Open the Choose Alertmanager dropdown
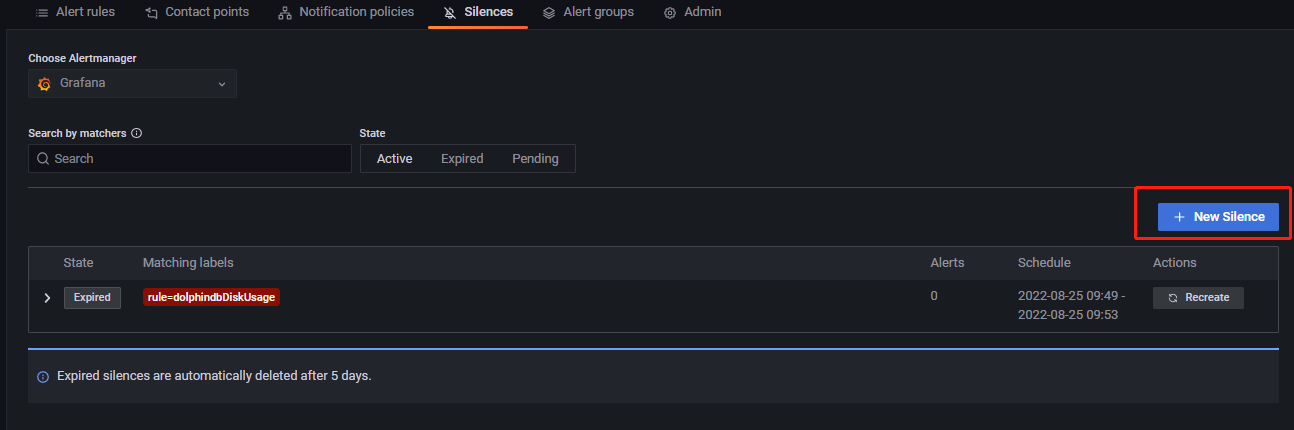1294x430 pixels. (132, 84)
